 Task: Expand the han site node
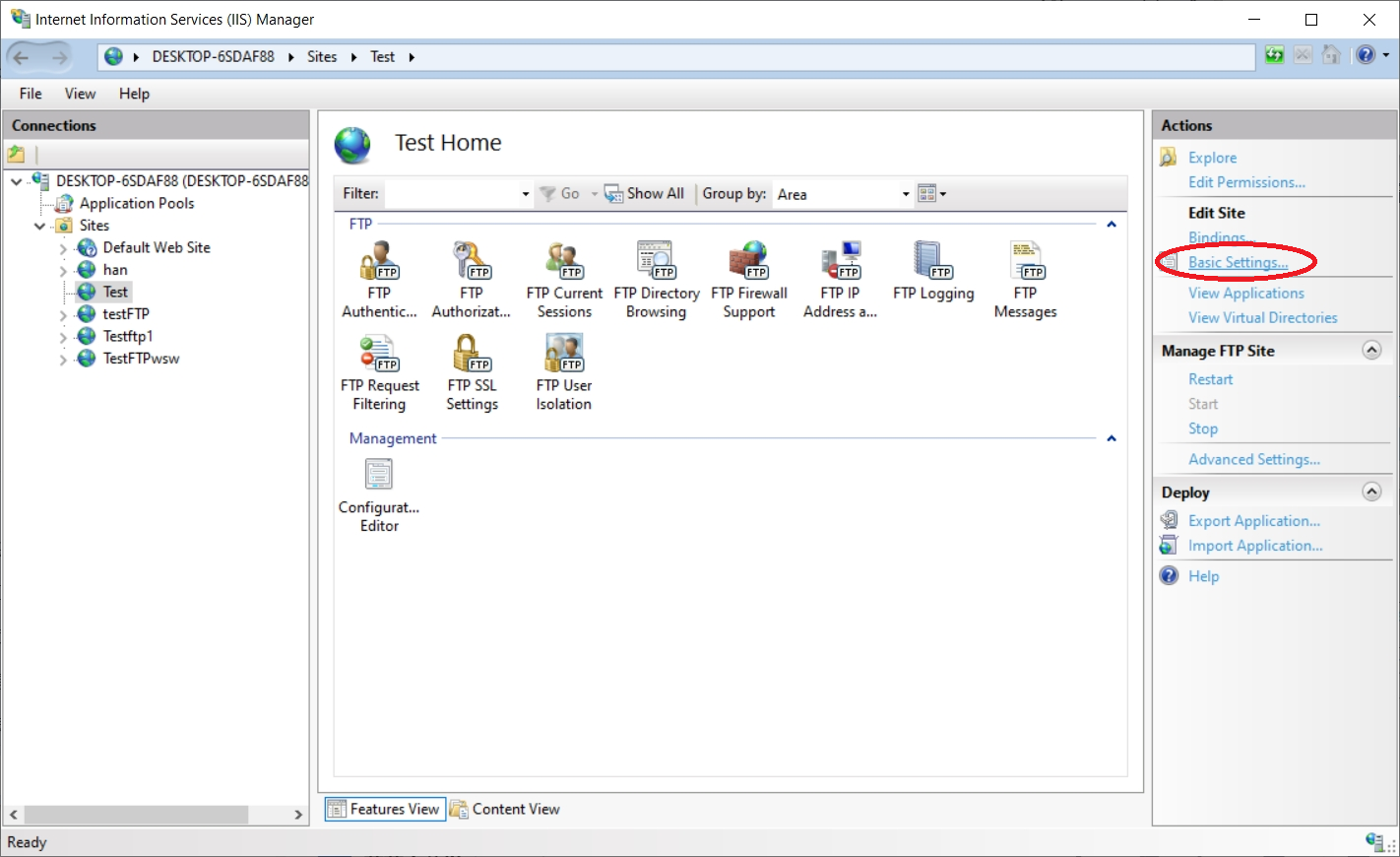tap(63, 271)
